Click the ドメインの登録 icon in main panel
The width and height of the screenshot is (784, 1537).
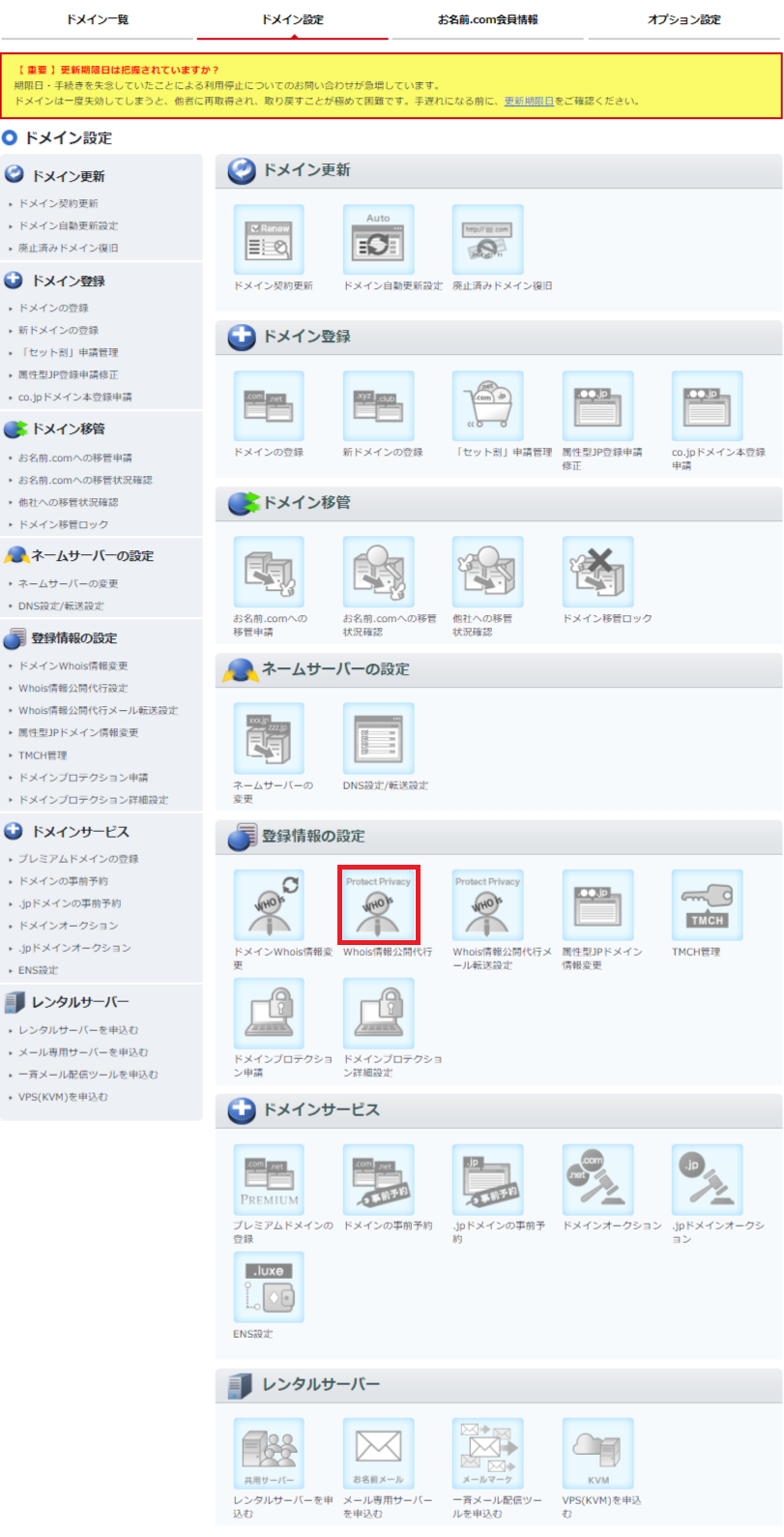coord(269,405)
